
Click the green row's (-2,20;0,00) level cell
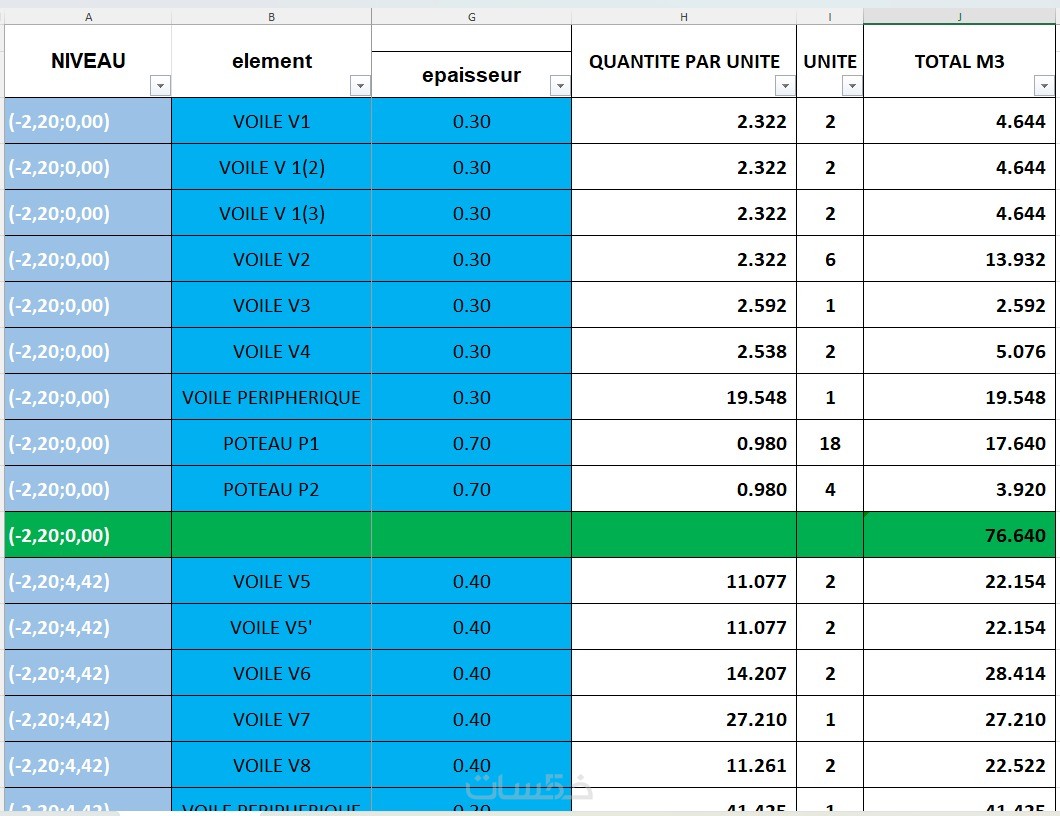point(88,535)
